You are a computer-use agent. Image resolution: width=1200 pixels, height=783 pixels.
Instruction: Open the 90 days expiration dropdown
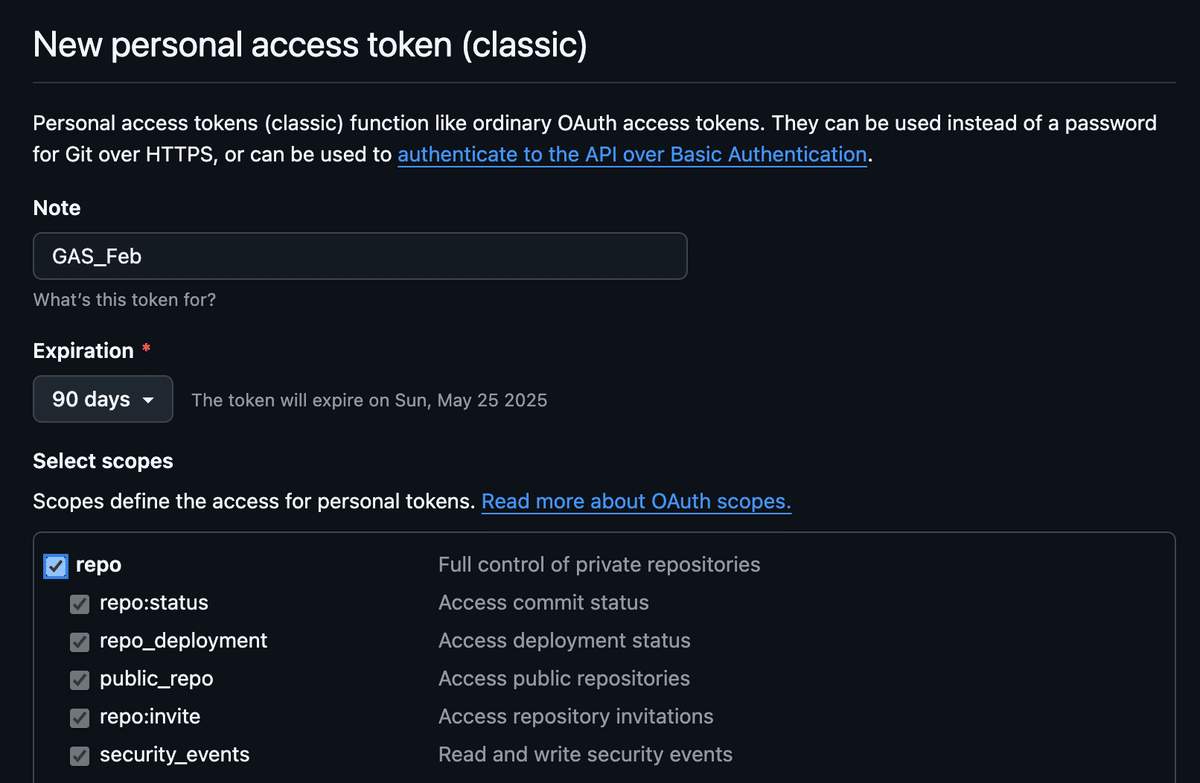point(103,399)
